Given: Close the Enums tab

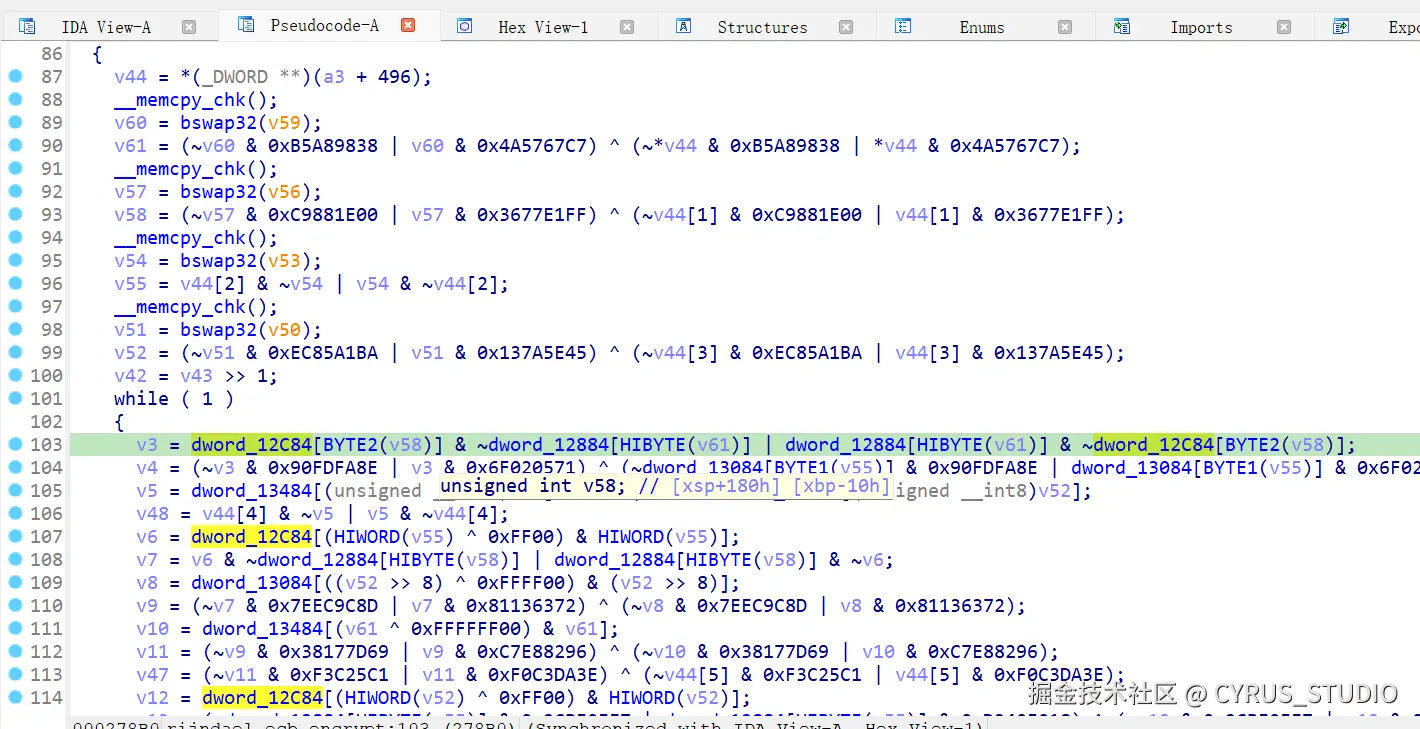Looking at the screenshot, I should tap(1065, 27).
